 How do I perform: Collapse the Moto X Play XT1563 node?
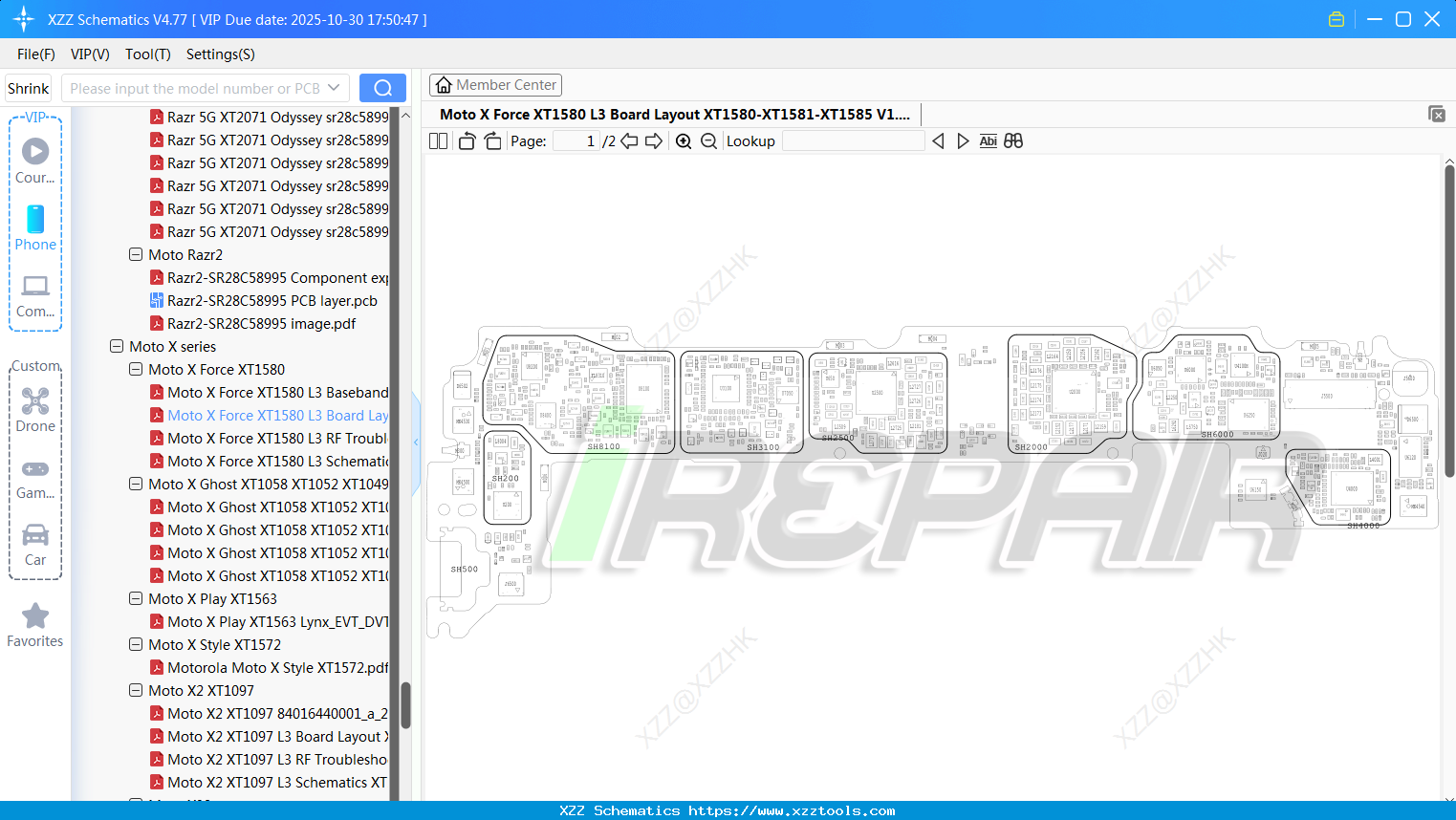[x=135, y=598]
